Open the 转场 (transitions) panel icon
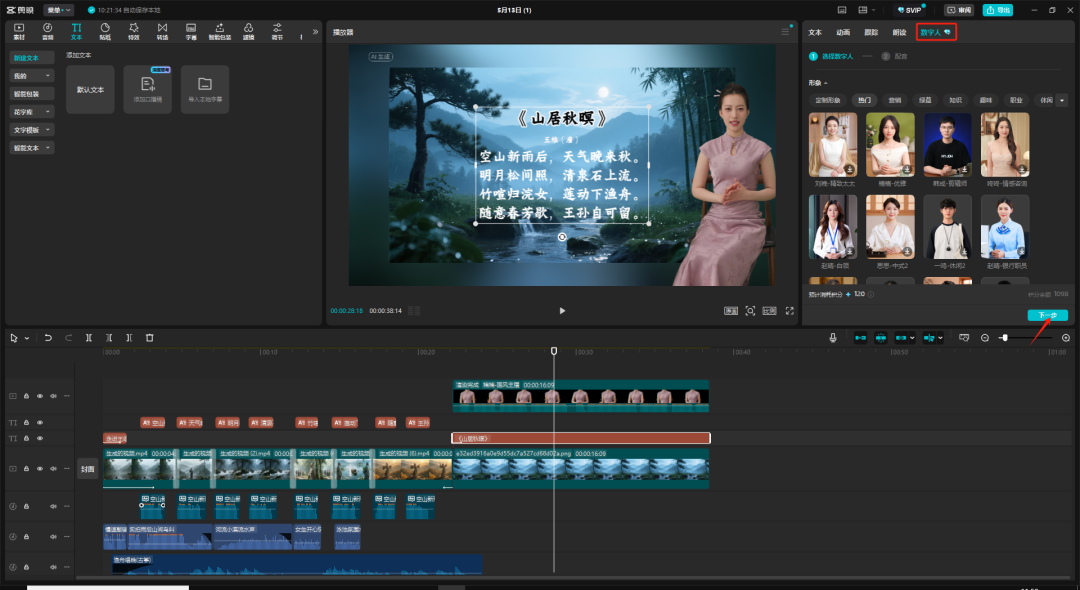This screenshot has width=1080, height=590. point(162,31)
